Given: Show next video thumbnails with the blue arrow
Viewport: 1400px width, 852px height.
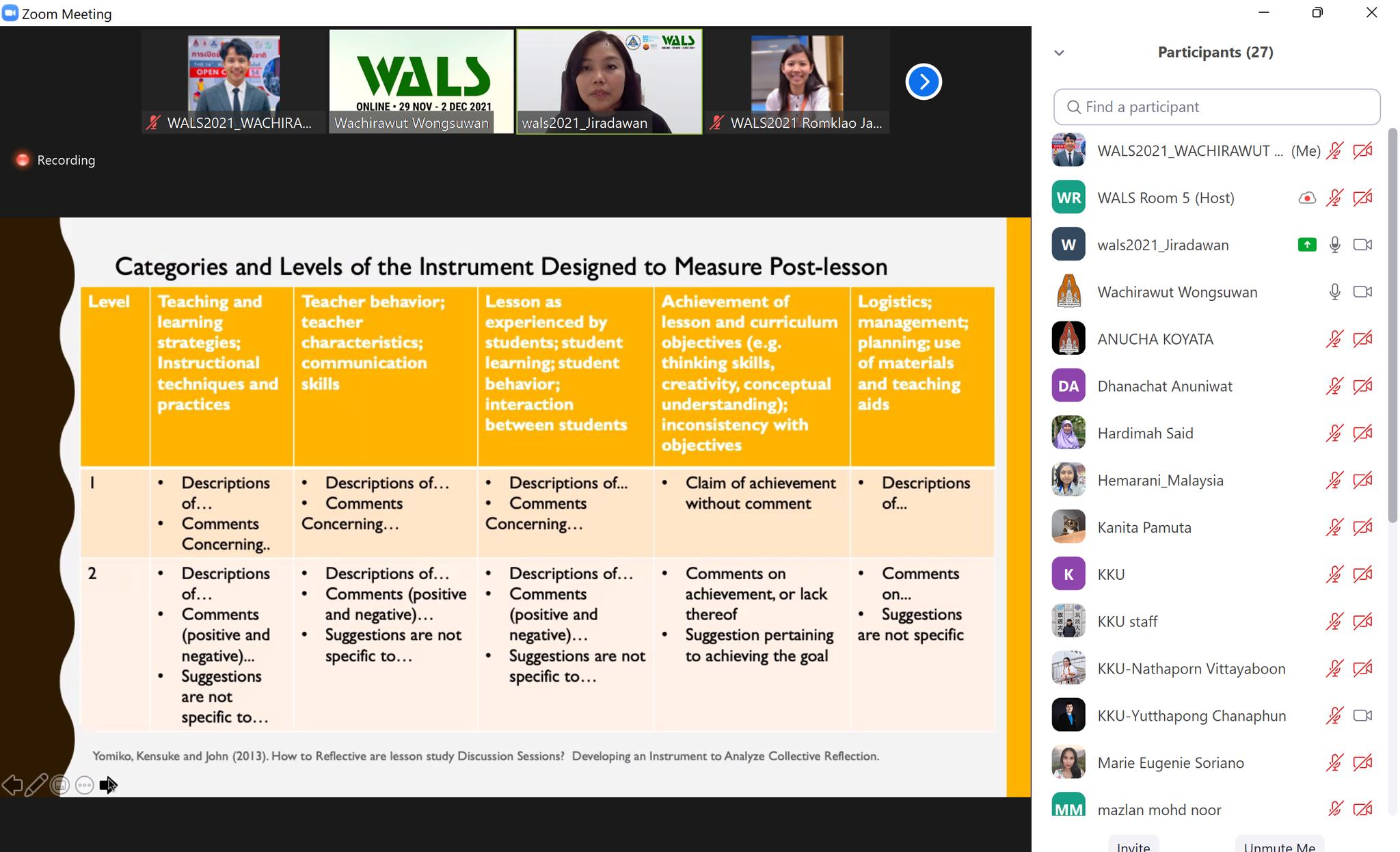Looking at the screenshot, I should pos(924,82).
